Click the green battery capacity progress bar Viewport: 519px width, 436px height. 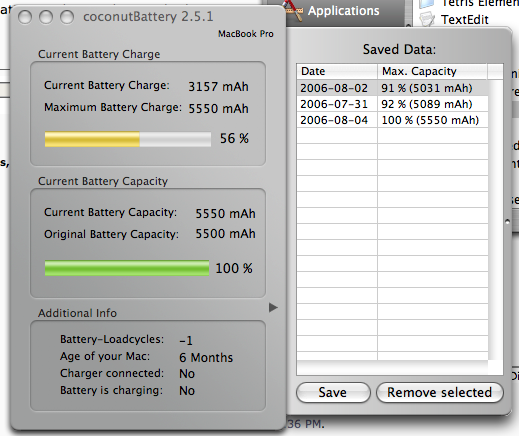tap(127, 268)
